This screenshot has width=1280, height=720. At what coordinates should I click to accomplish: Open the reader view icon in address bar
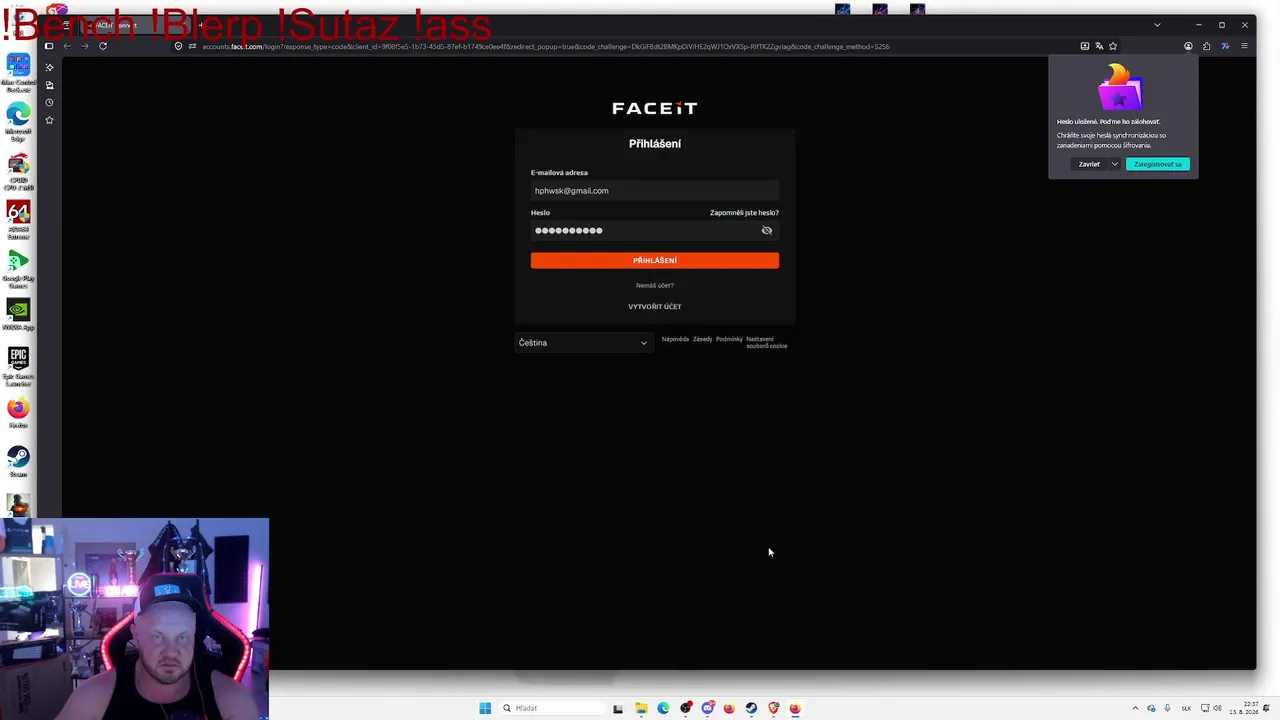coord(1085,46)
